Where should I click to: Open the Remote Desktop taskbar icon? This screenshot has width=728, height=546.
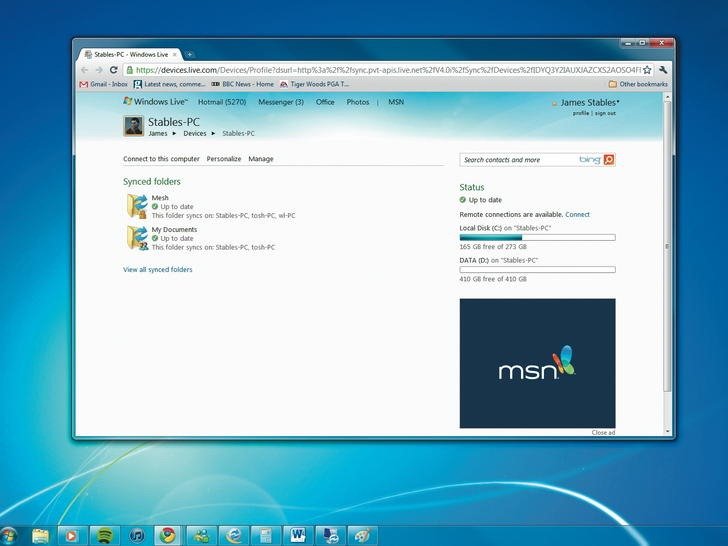[x=330, y=536]
